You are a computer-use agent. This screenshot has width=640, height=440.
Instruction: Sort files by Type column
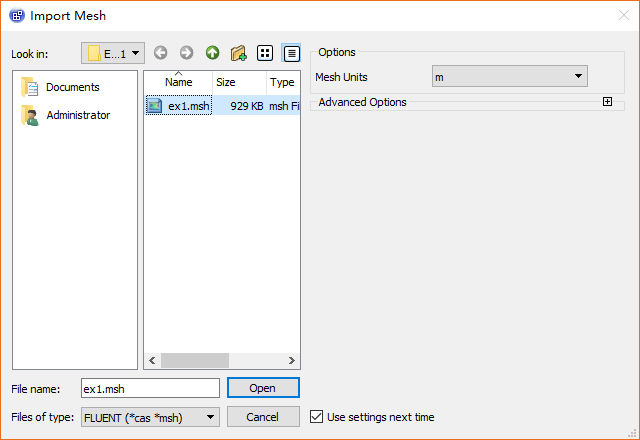tap(283, 82)
